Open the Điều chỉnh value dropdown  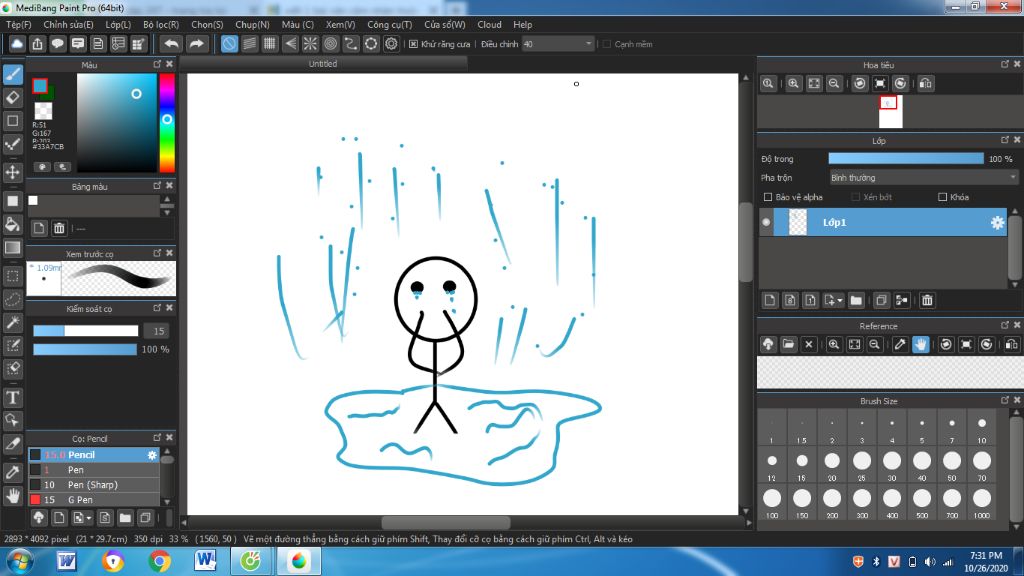558,44
